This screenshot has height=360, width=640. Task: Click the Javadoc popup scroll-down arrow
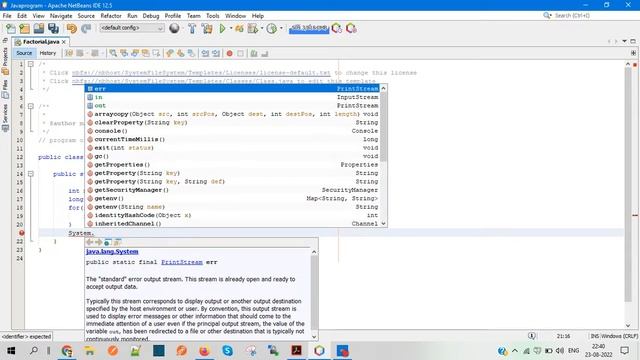(x=314, y=337)
